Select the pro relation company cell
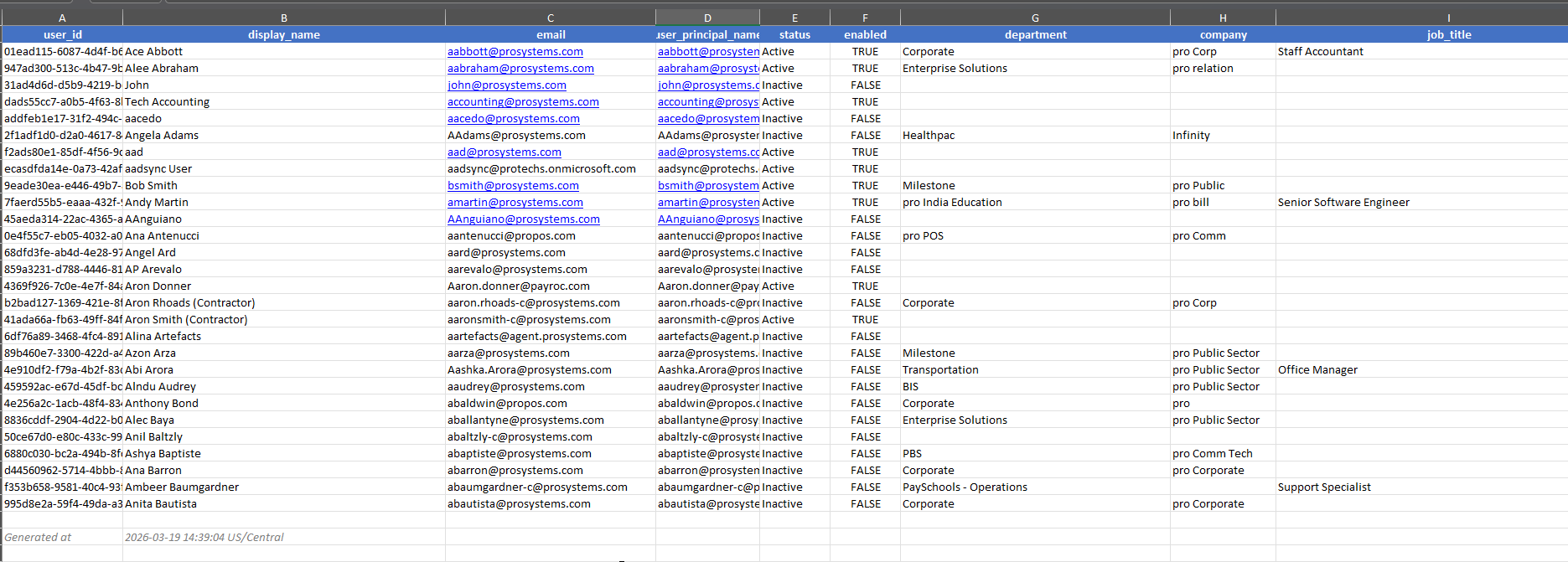Screen dimensions: 1568x562 click(1223, 68)
